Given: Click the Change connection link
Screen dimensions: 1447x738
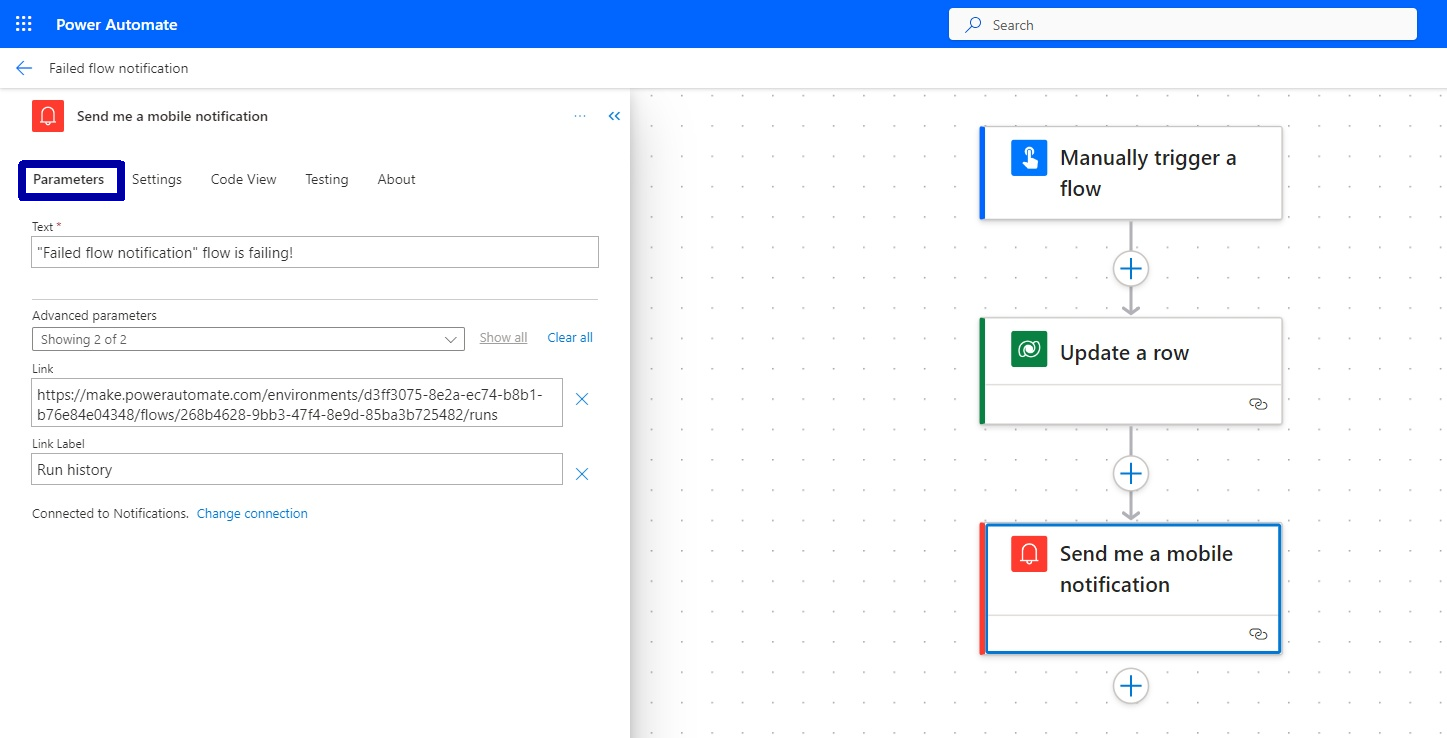Looking at the screenshot, I should point(252,514).
